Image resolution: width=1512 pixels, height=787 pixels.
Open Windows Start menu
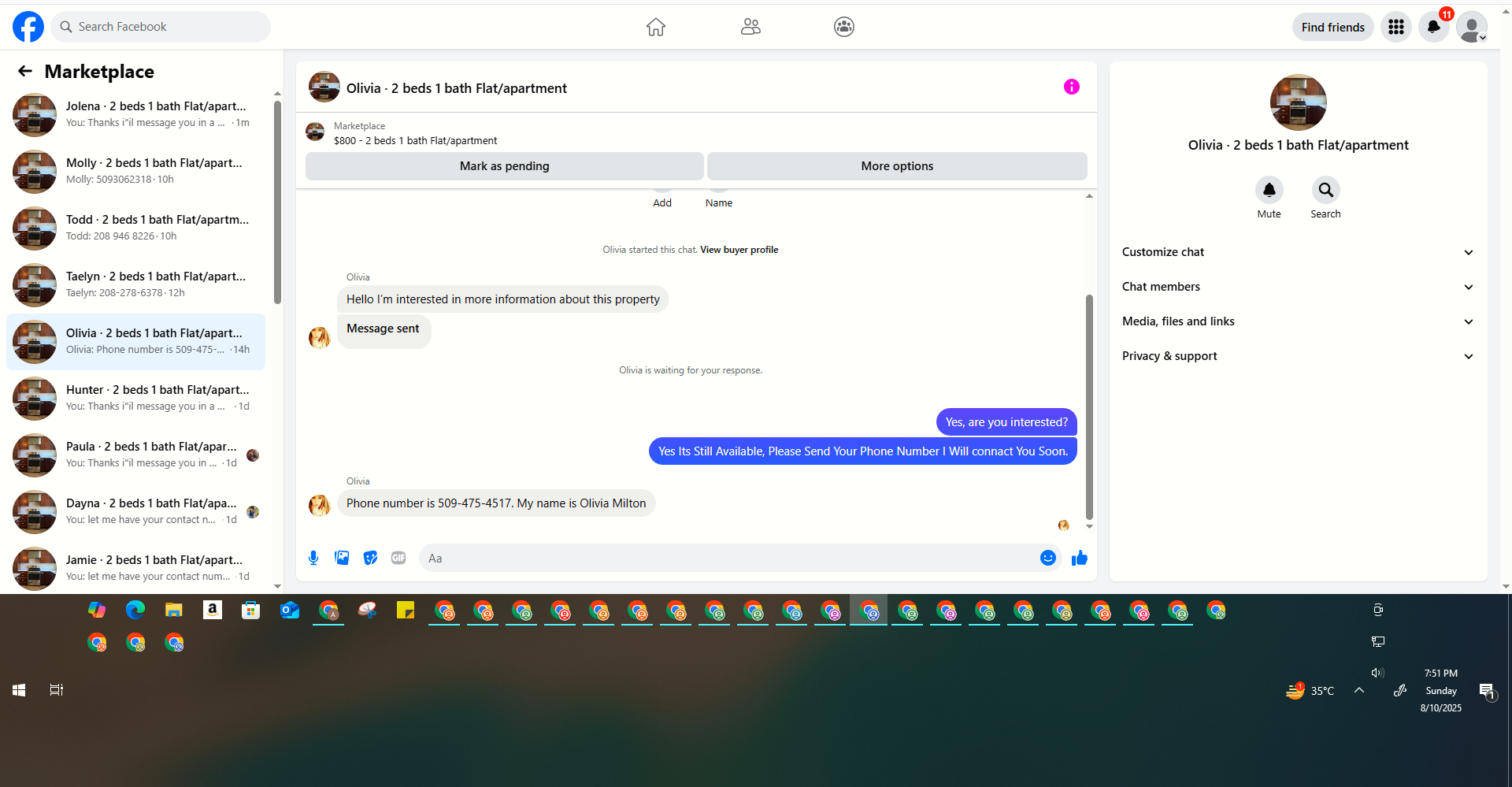(19, 690)
